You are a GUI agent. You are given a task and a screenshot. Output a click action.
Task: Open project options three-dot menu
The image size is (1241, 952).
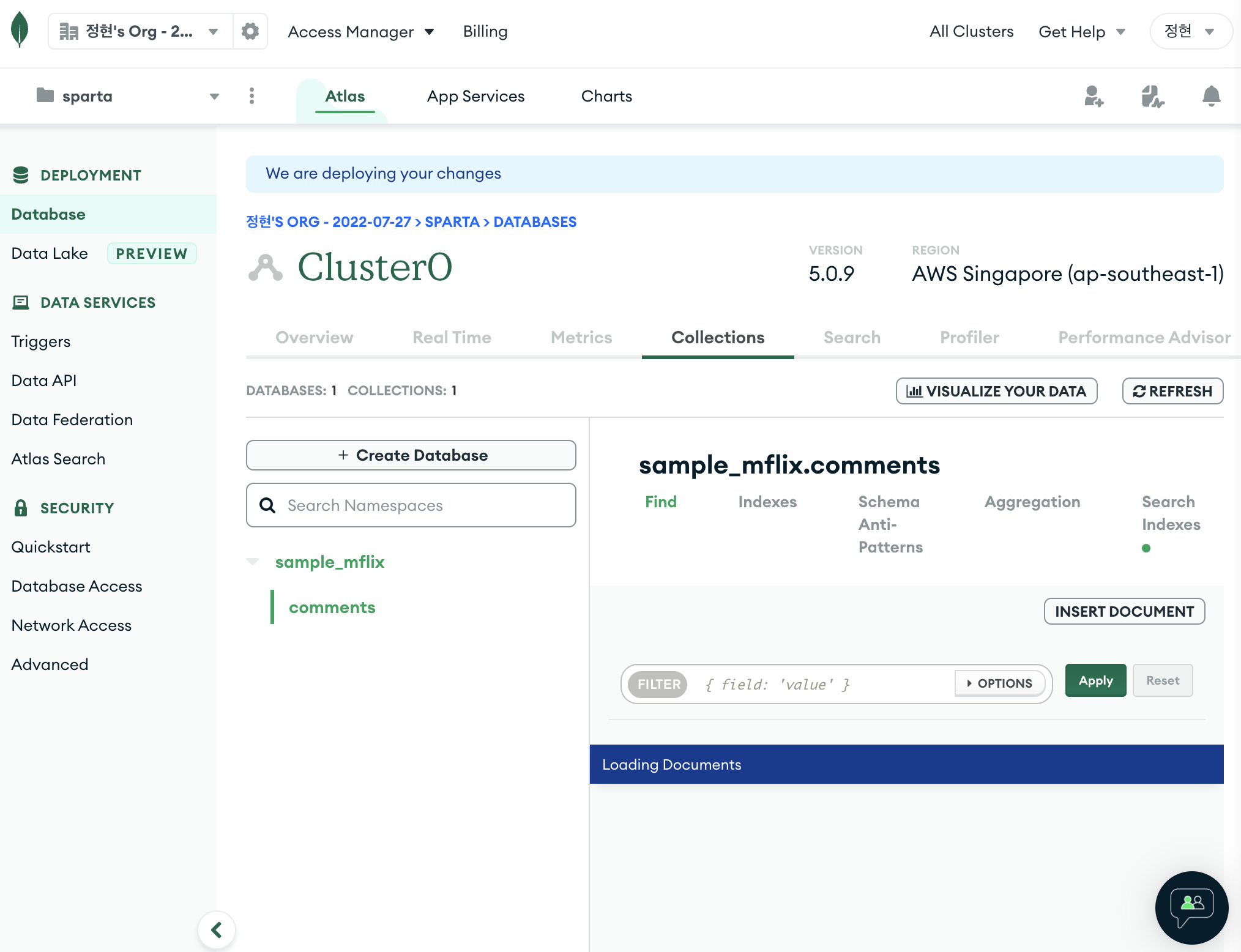(252, 96)
